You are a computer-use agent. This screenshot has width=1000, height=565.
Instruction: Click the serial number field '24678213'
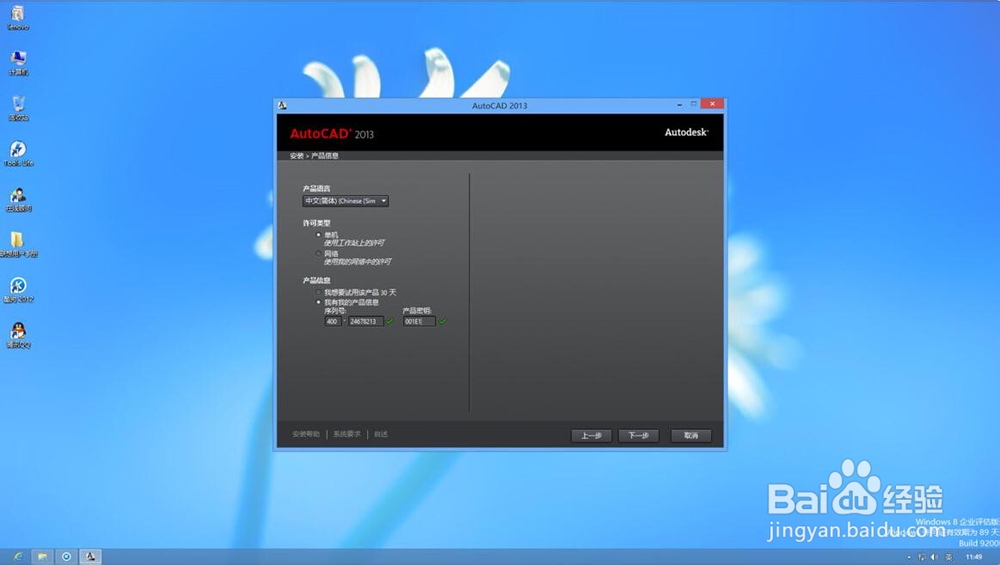(365, 321)
